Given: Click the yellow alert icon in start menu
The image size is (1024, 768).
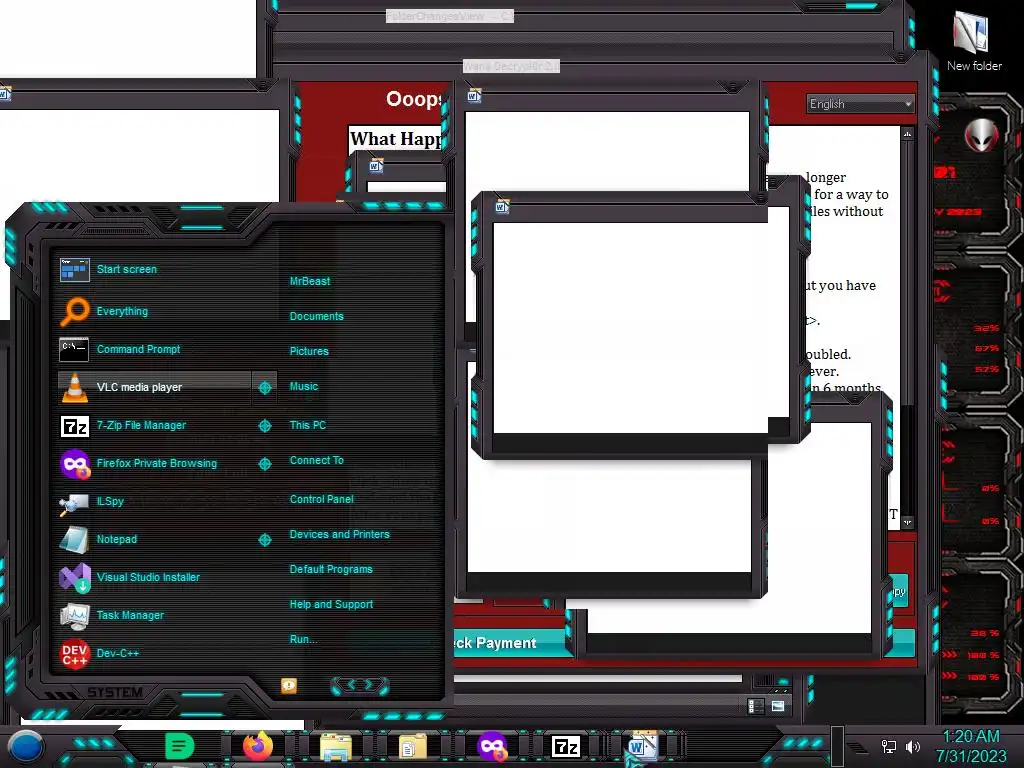Looking at the screenshot, I should (289, 686).
